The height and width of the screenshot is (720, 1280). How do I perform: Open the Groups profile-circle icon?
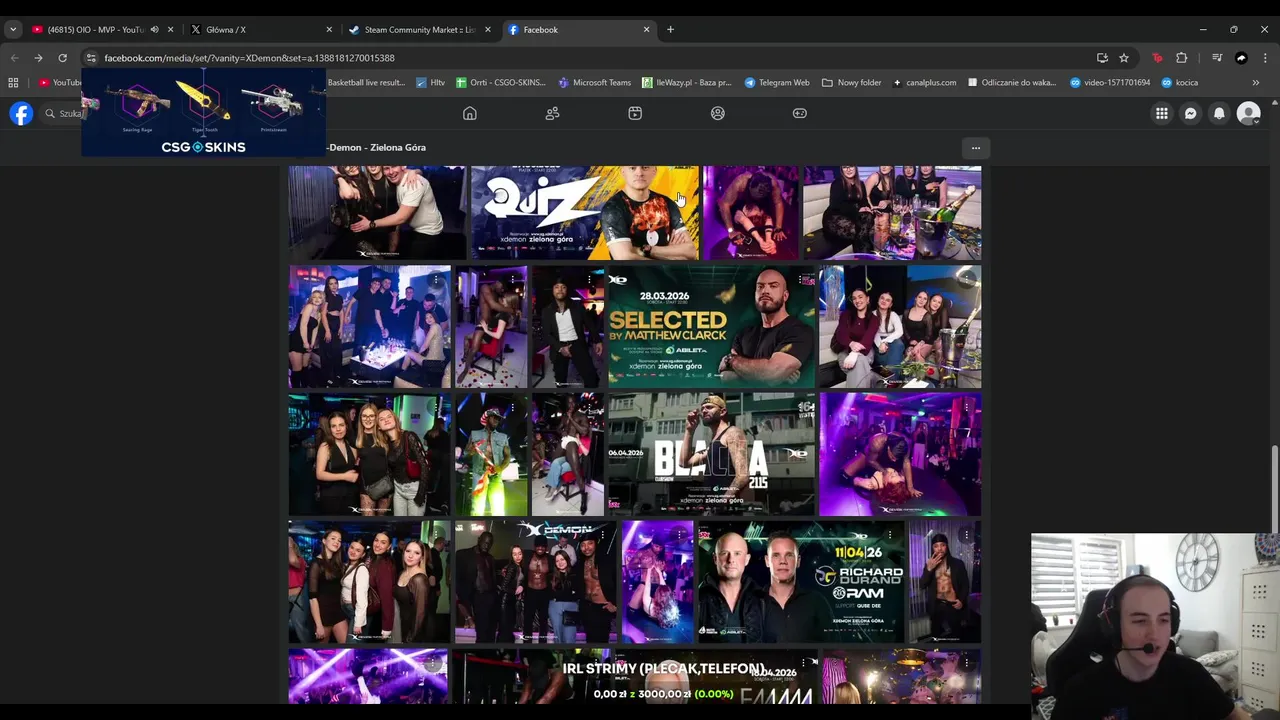[x=718, y=113]
